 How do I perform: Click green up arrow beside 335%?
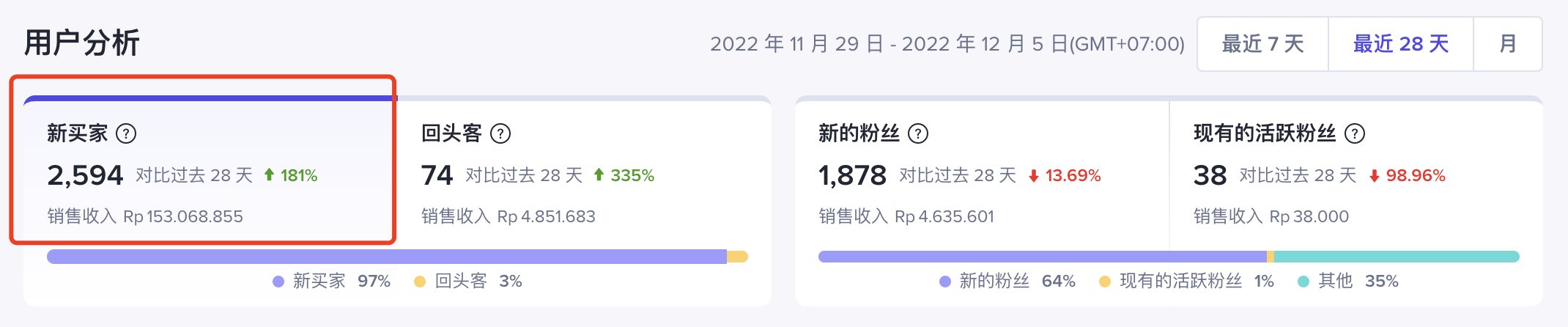(x=599, y=175)
